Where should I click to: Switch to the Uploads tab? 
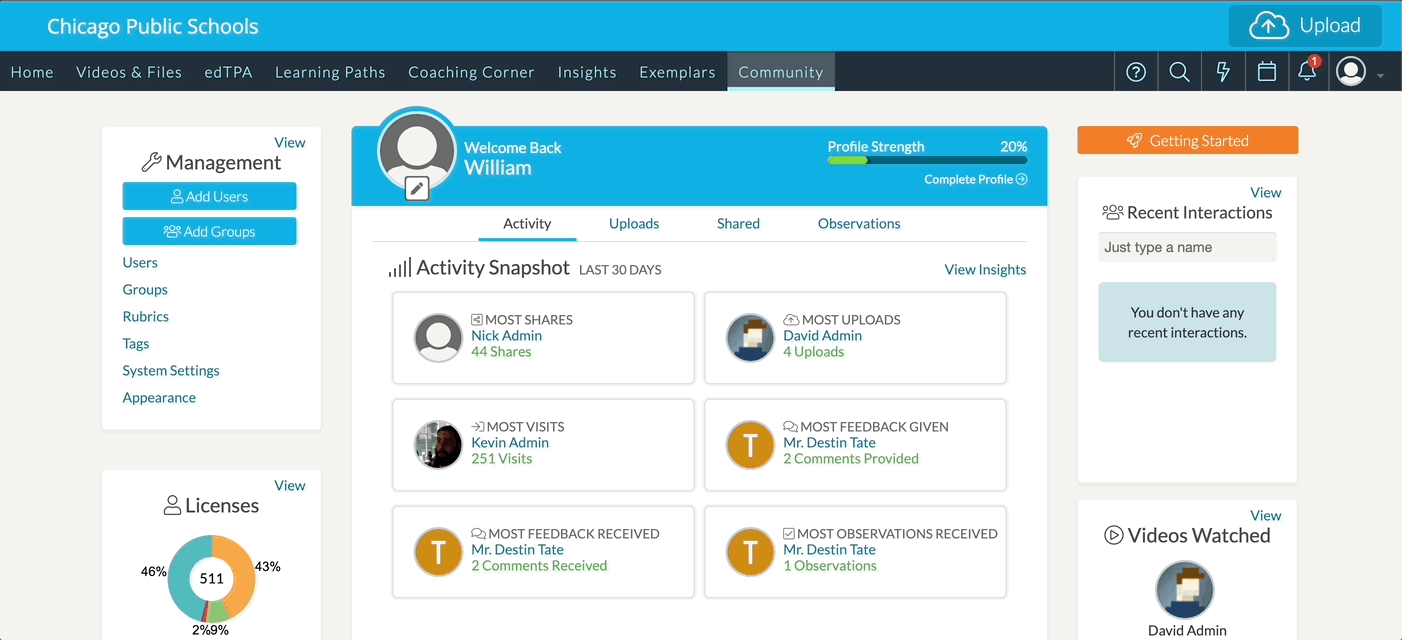pyautogui.click(x=634, y=224)
